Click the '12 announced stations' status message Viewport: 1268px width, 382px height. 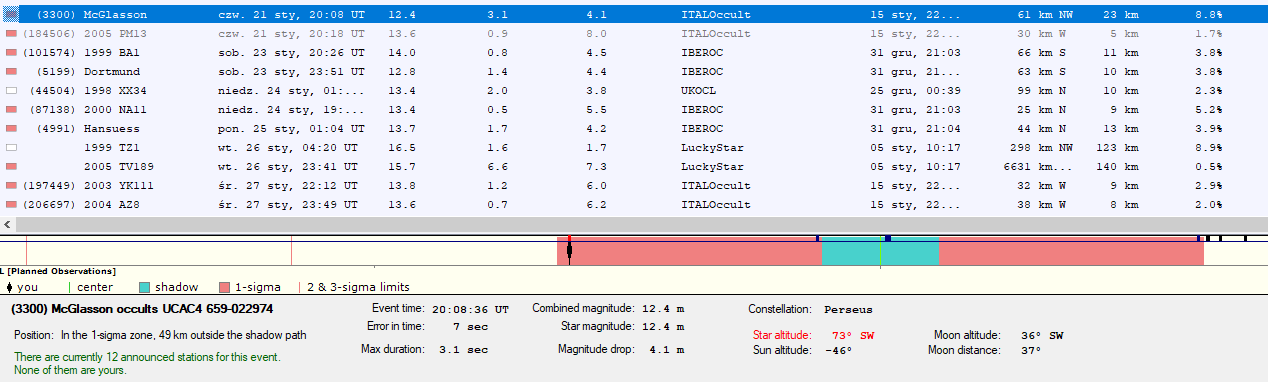tap(147, 357)
